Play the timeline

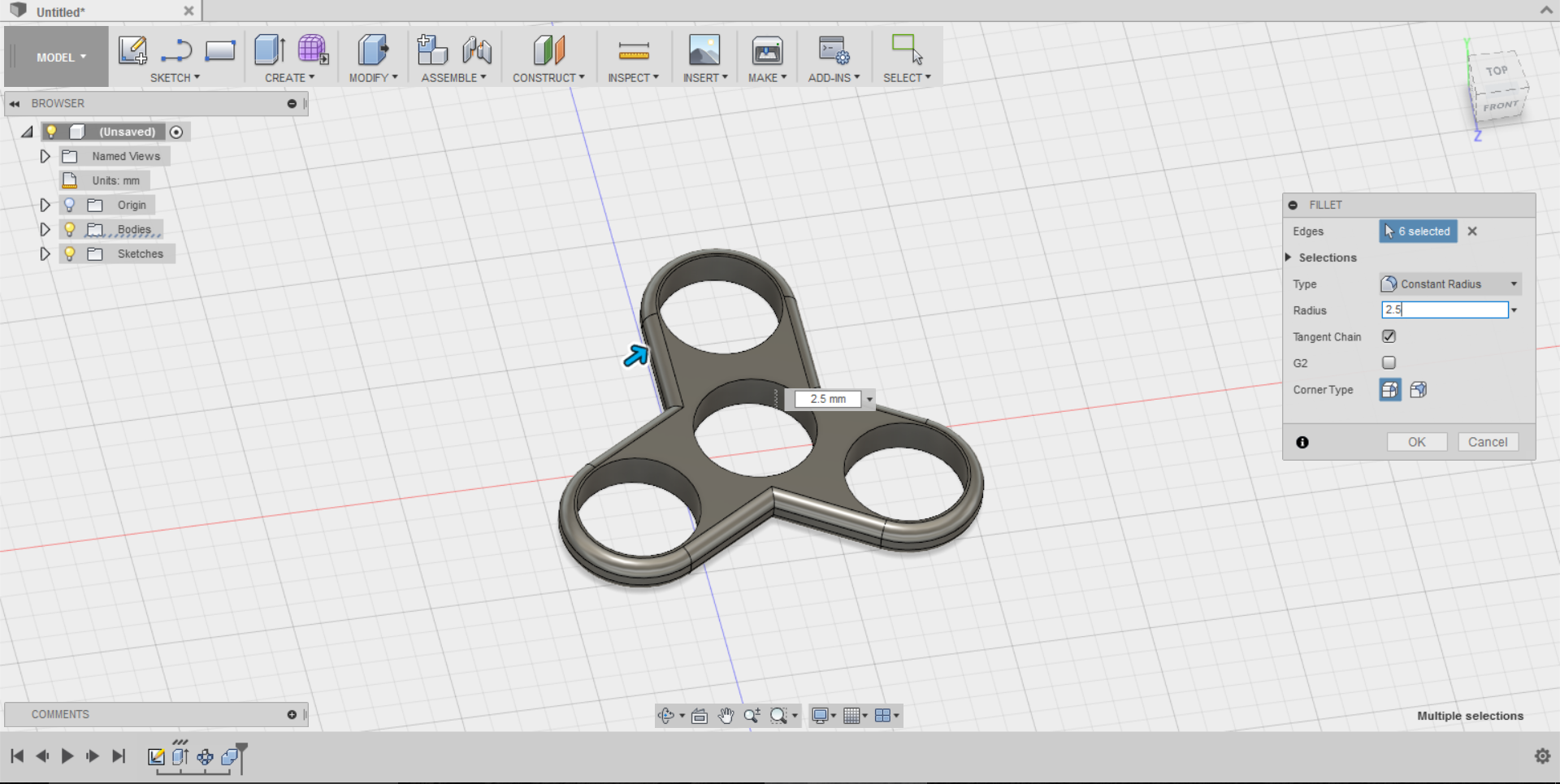(x=67, y=756)
